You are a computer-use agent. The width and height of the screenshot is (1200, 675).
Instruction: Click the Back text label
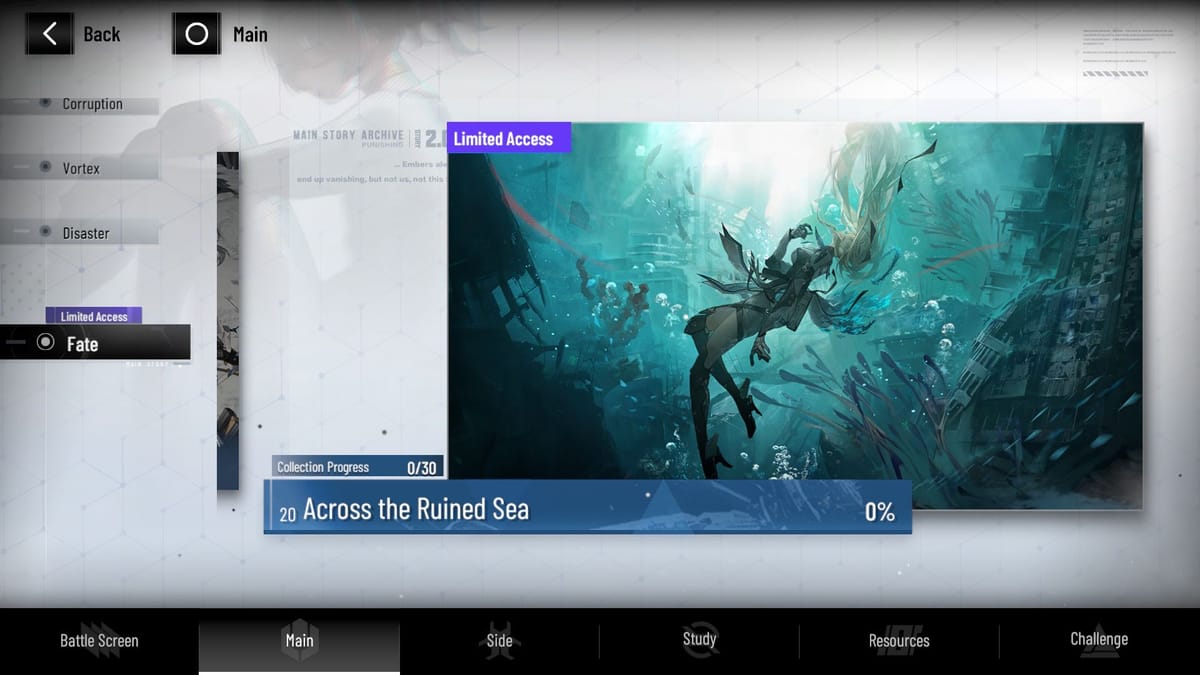click(101, 34)
